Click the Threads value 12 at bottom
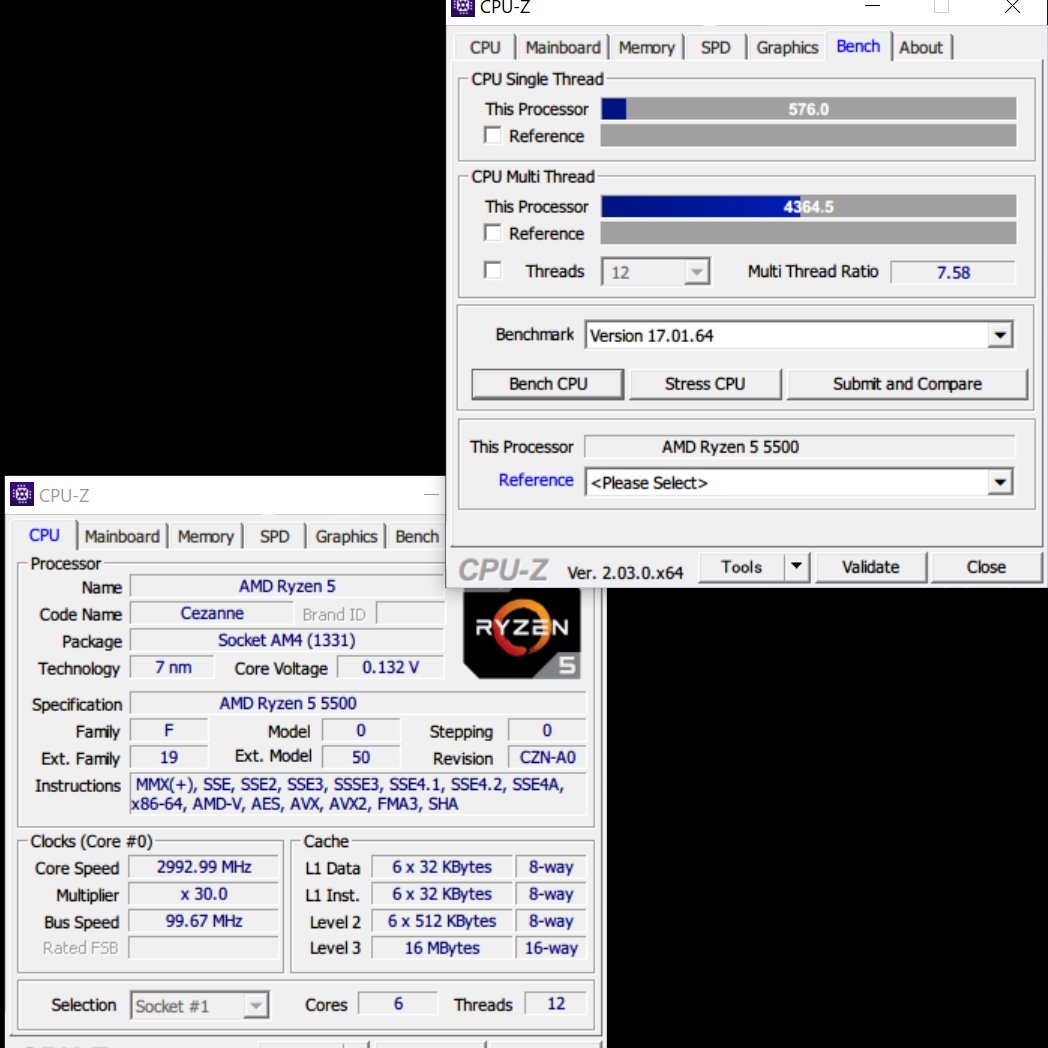This screenshot has width=1048, height=1048. point(556,1003)
